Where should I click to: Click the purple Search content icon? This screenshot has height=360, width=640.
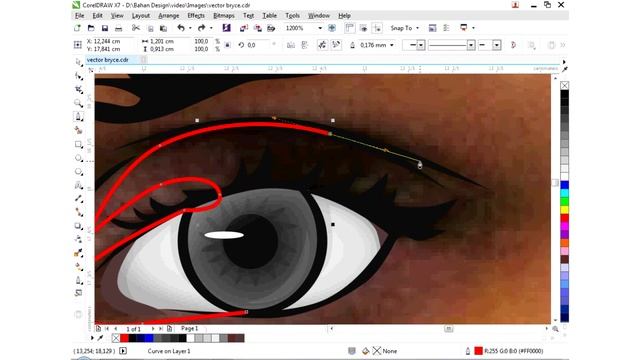point(227,28)
